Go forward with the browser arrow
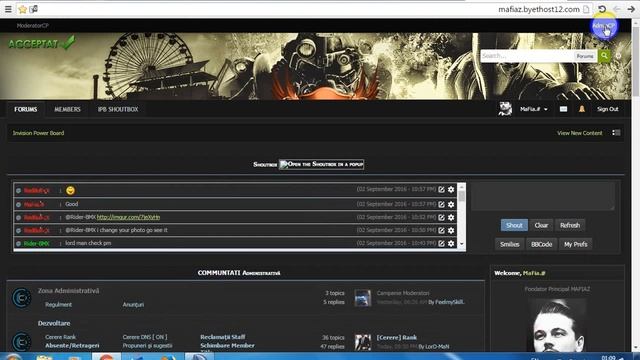Screen dimensions: 640x360 [x=631, y=9]
